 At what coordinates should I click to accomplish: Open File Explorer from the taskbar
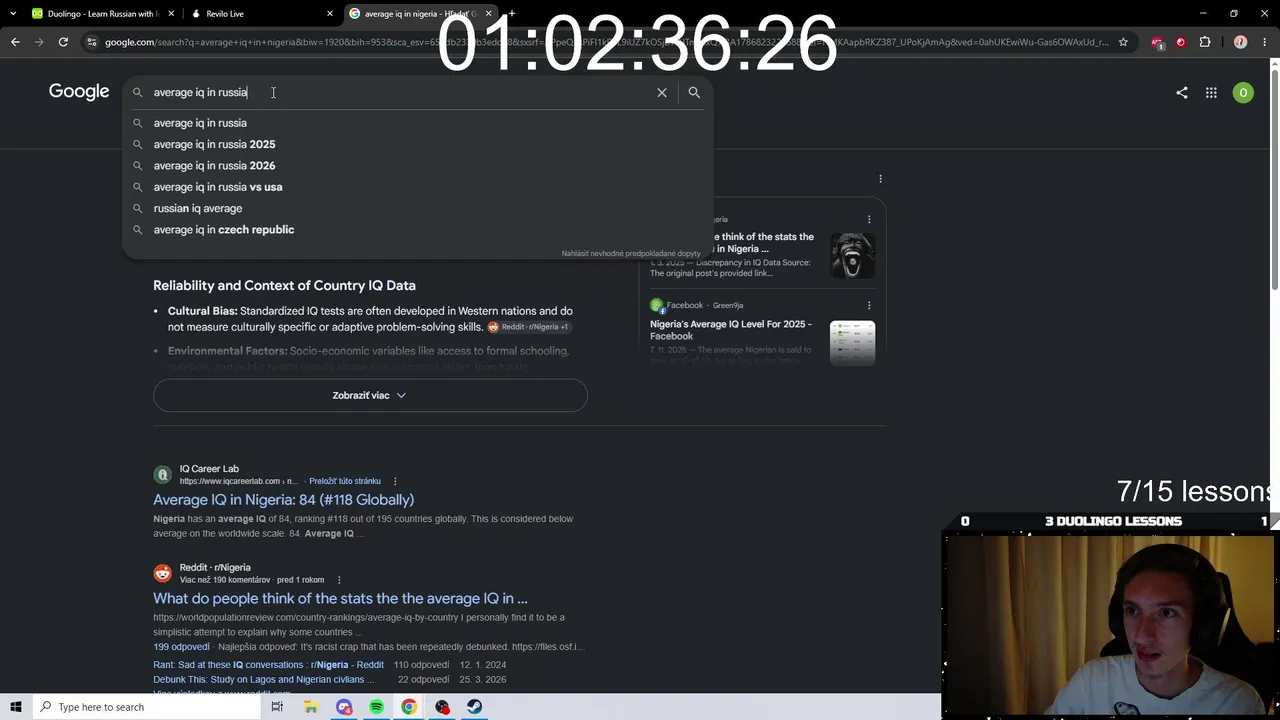pyautogui.click(x=311, y=707)
